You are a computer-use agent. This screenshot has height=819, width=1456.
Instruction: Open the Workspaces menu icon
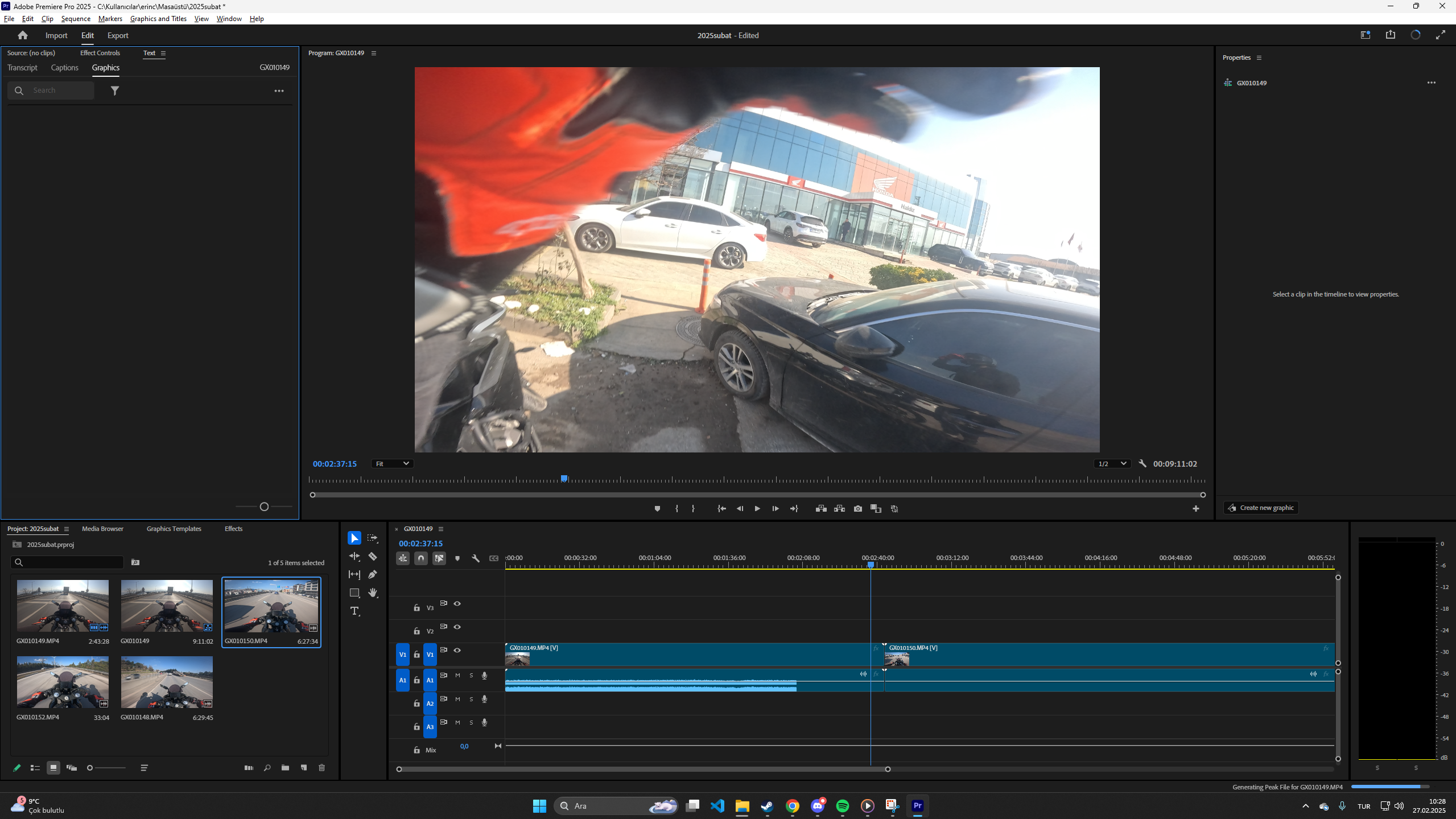coord(1366,35)
